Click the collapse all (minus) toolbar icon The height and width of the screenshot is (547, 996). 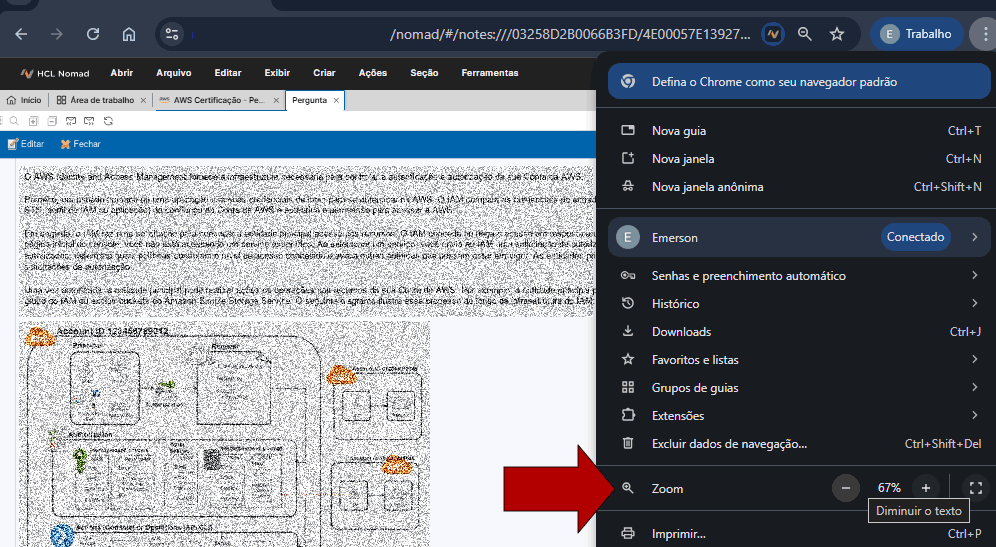(x=52, y=121)
